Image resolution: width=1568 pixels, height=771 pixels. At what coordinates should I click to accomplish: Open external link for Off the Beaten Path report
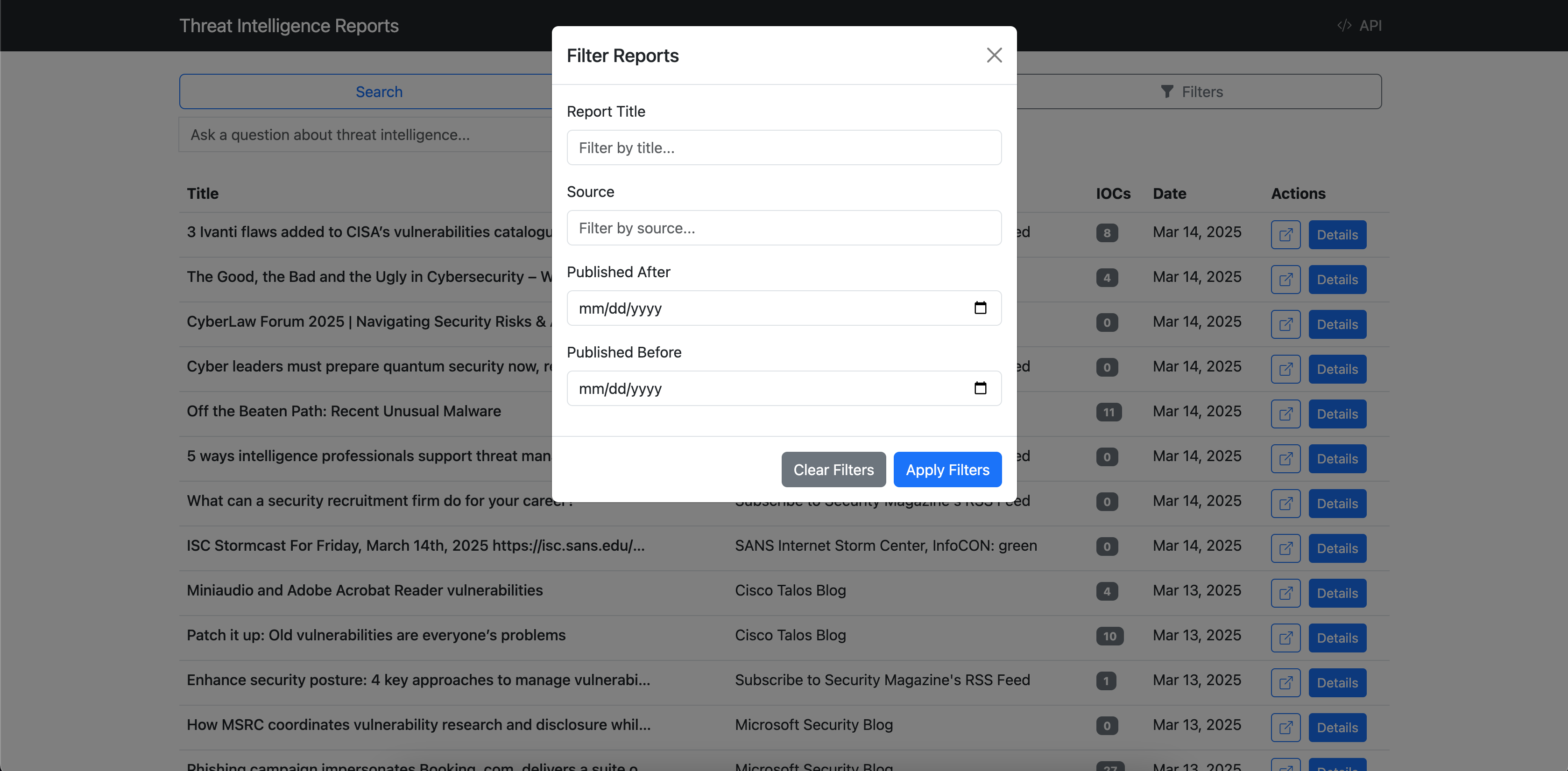tap(1285, 414)
